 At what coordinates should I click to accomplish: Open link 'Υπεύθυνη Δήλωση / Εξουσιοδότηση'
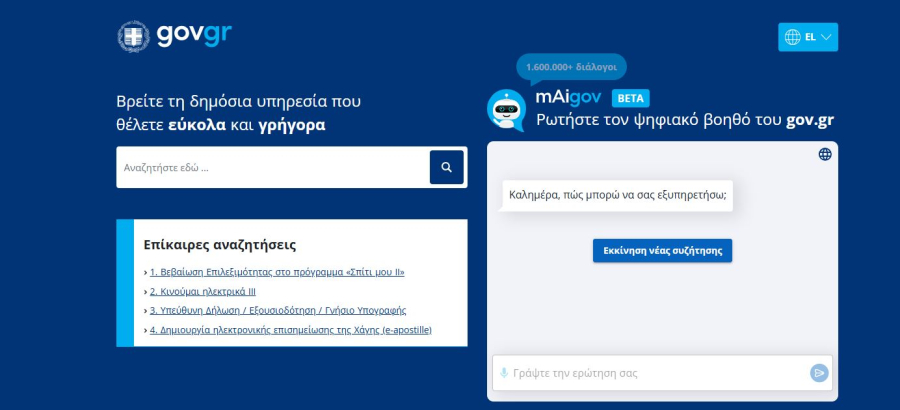click(278, 311)
